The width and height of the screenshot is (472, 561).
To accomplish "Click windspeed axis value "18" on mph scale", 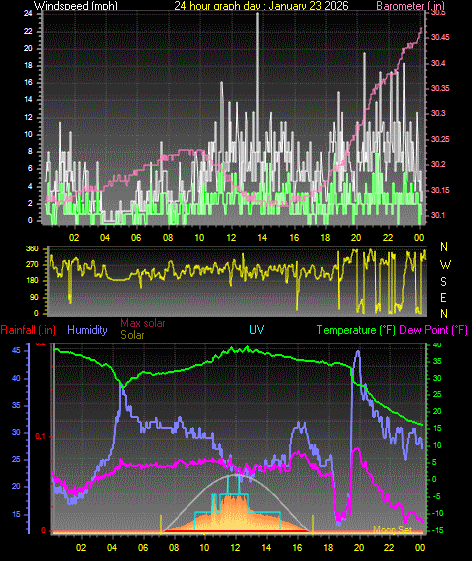I will click(x=28, y=65).
